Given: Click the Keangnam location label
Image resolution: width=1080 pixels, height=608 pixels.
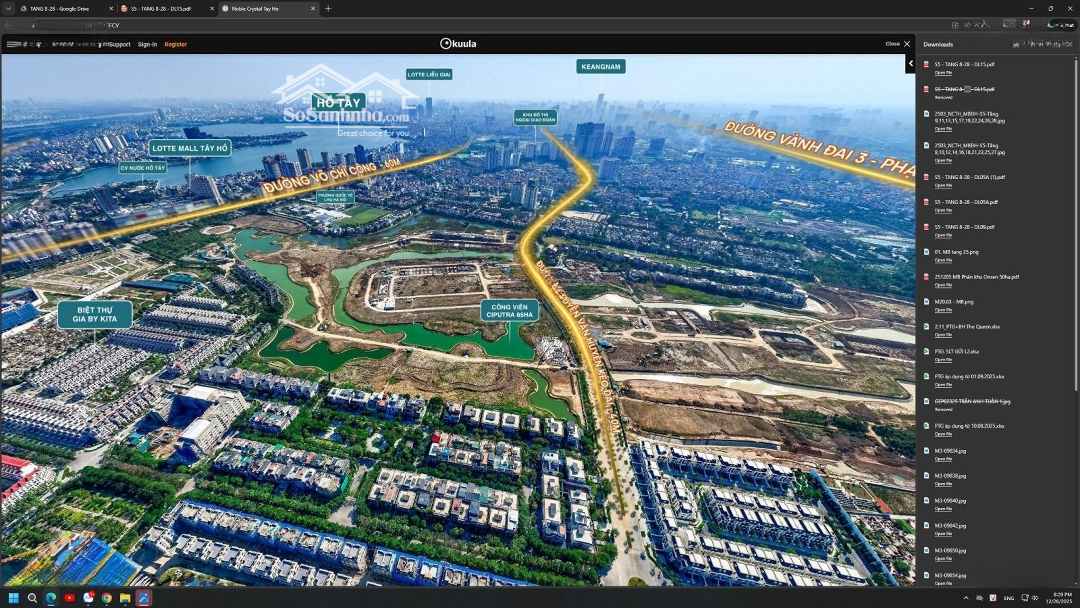Looking at the screenshot, I should 600,67.
